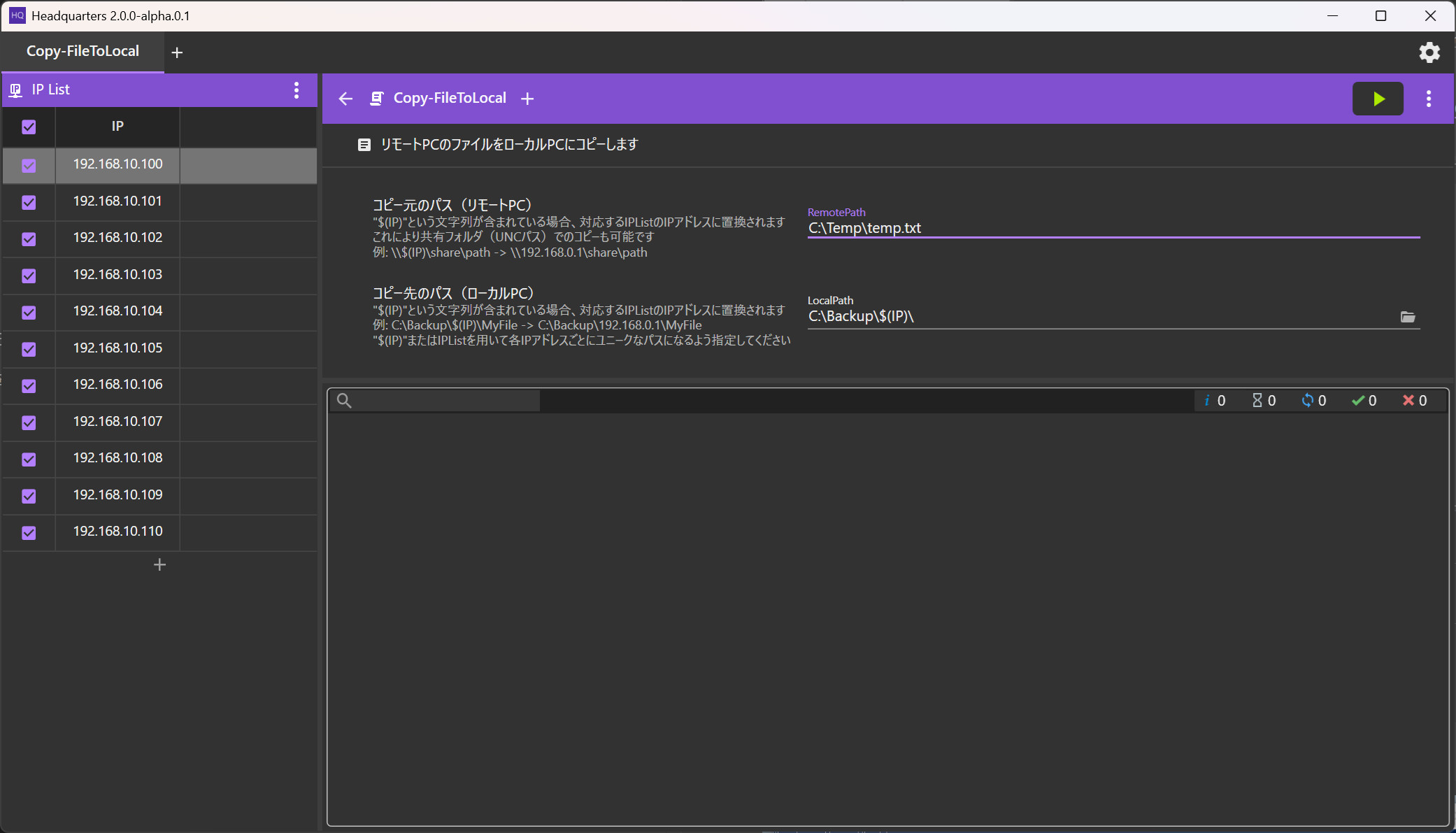Image resolution: width=1456 pixels, height=833 pixels.
Task: Open script panel three-dot menu
Action: (1429, 99)
